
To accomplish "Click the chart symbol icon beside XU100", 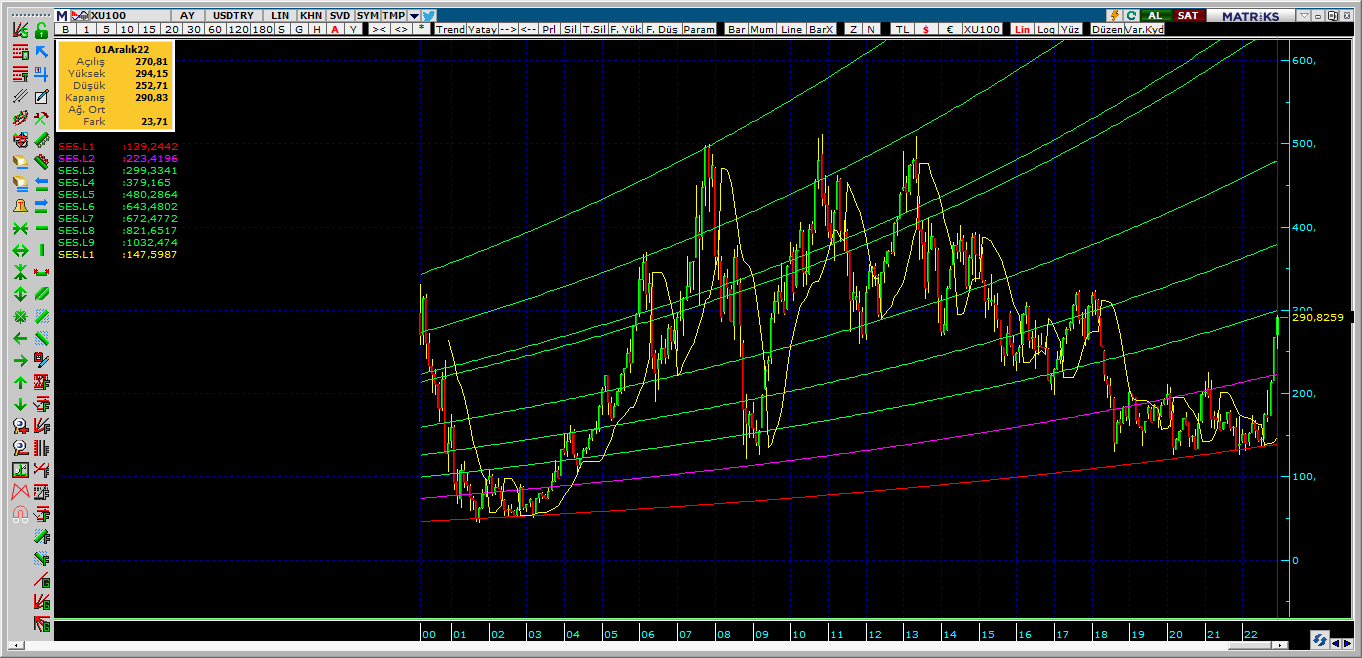I will point(79,16).
